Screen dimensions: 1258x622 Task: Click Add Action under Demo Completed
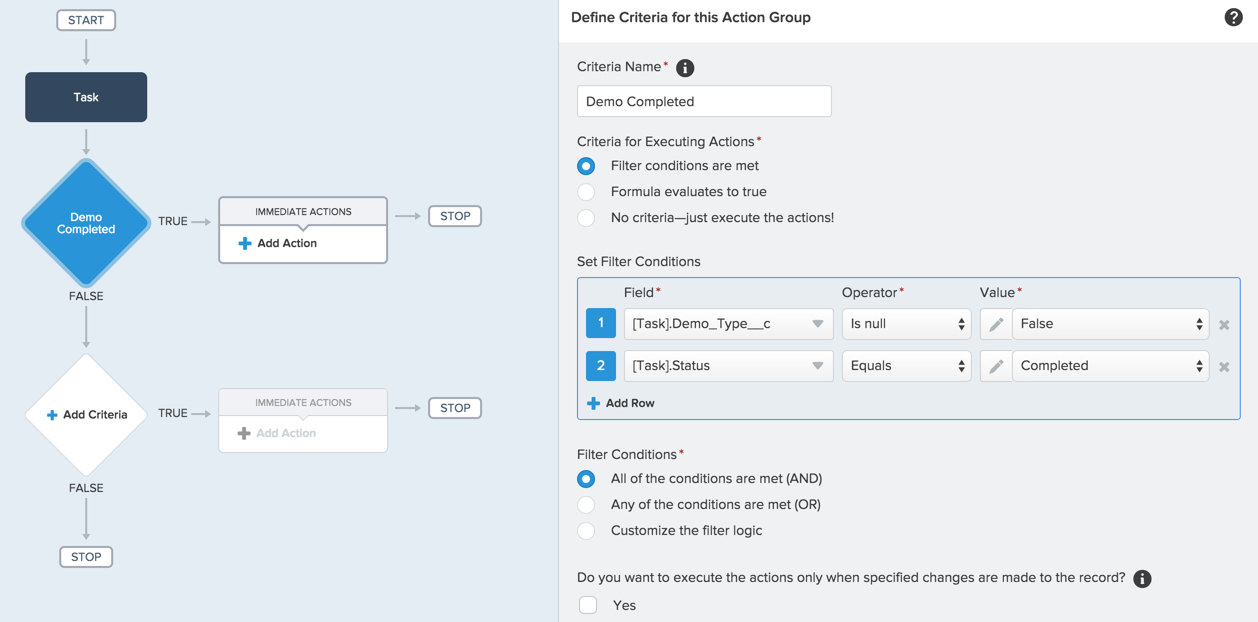278,243
